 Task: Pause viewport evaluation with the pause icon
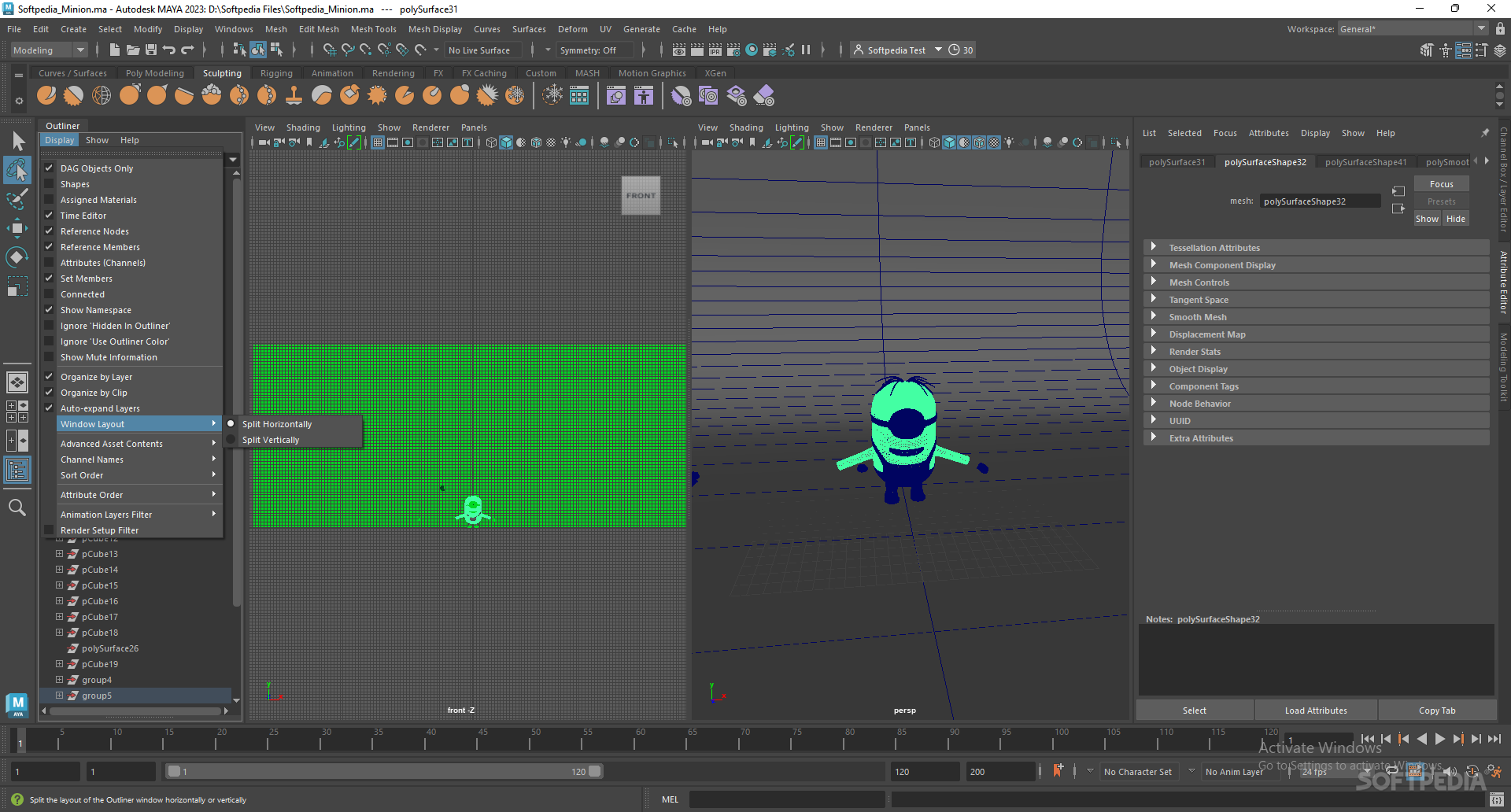tap(806, 50)
